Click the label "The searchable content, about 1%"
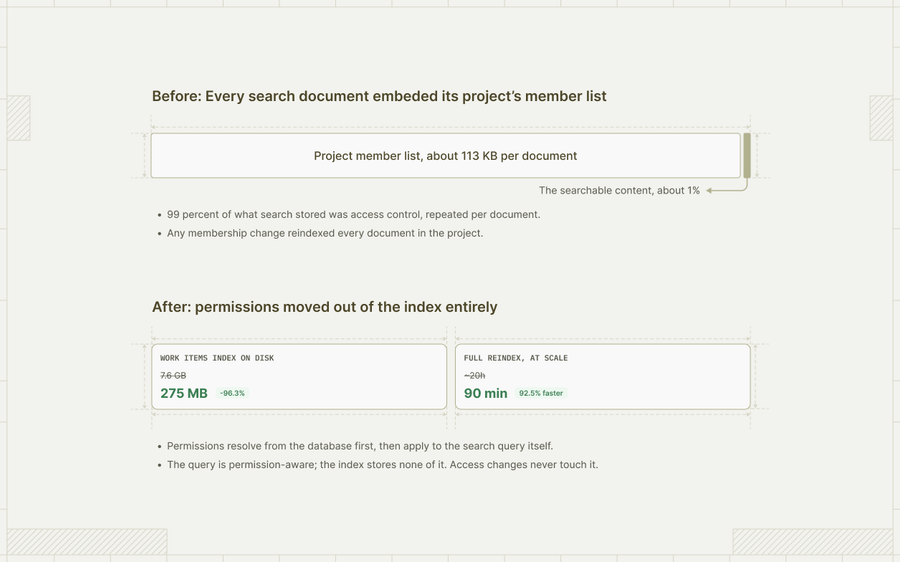900x562 pixels. point(619,191)
